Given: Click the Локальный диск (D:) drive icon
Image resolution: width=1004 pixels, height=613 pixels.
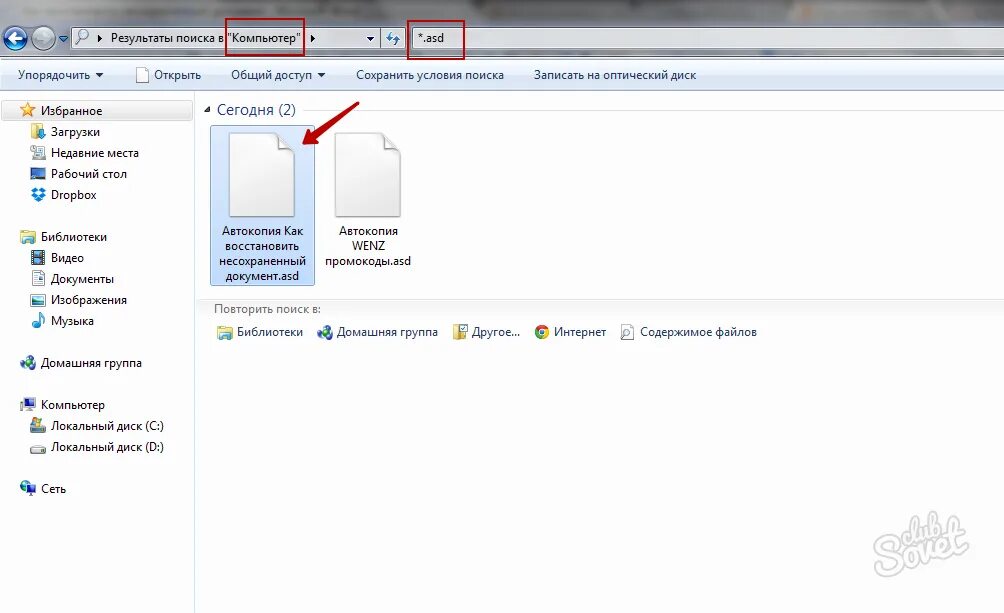Looking at the screenshot, I should click(x=38, y=448).
